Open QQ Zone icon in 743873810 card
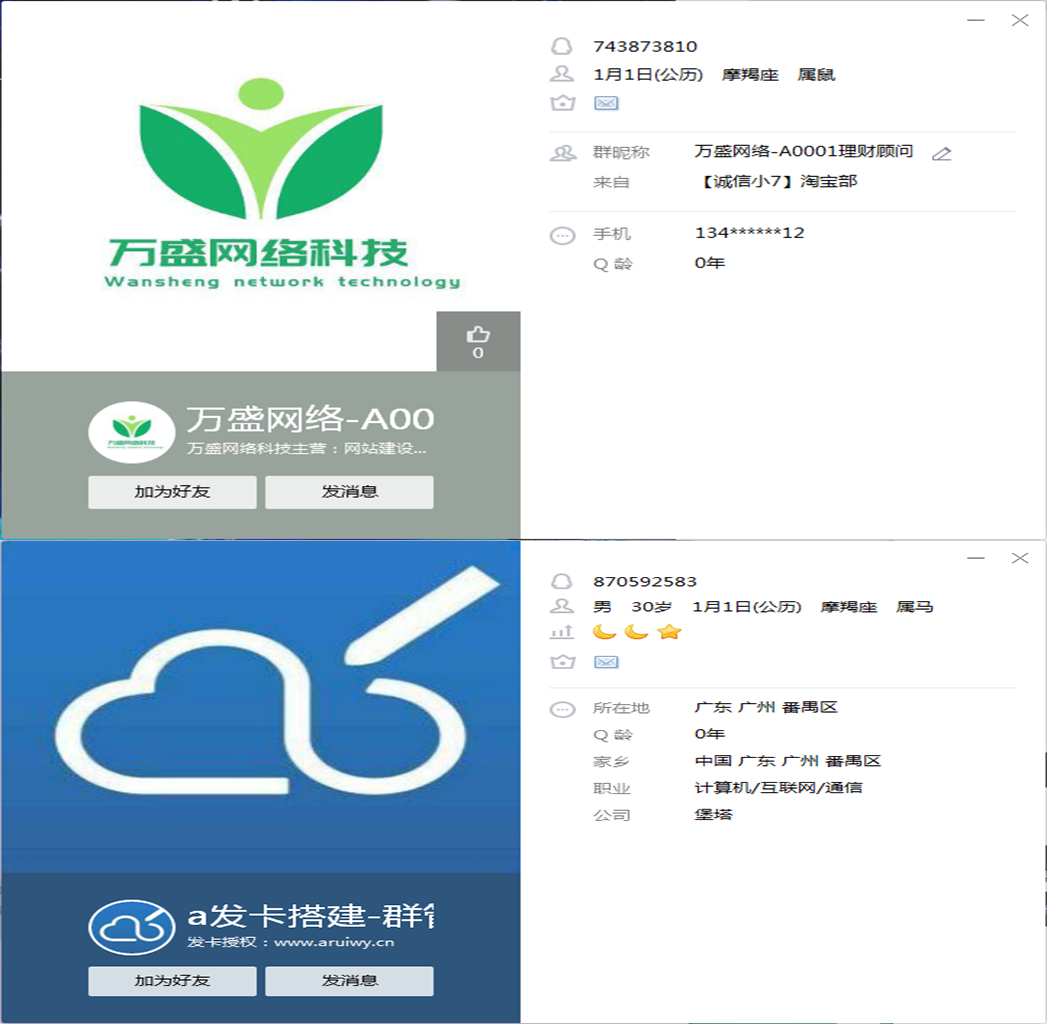This screenshot has height=1024, width=1047. (x=562, y=103)
